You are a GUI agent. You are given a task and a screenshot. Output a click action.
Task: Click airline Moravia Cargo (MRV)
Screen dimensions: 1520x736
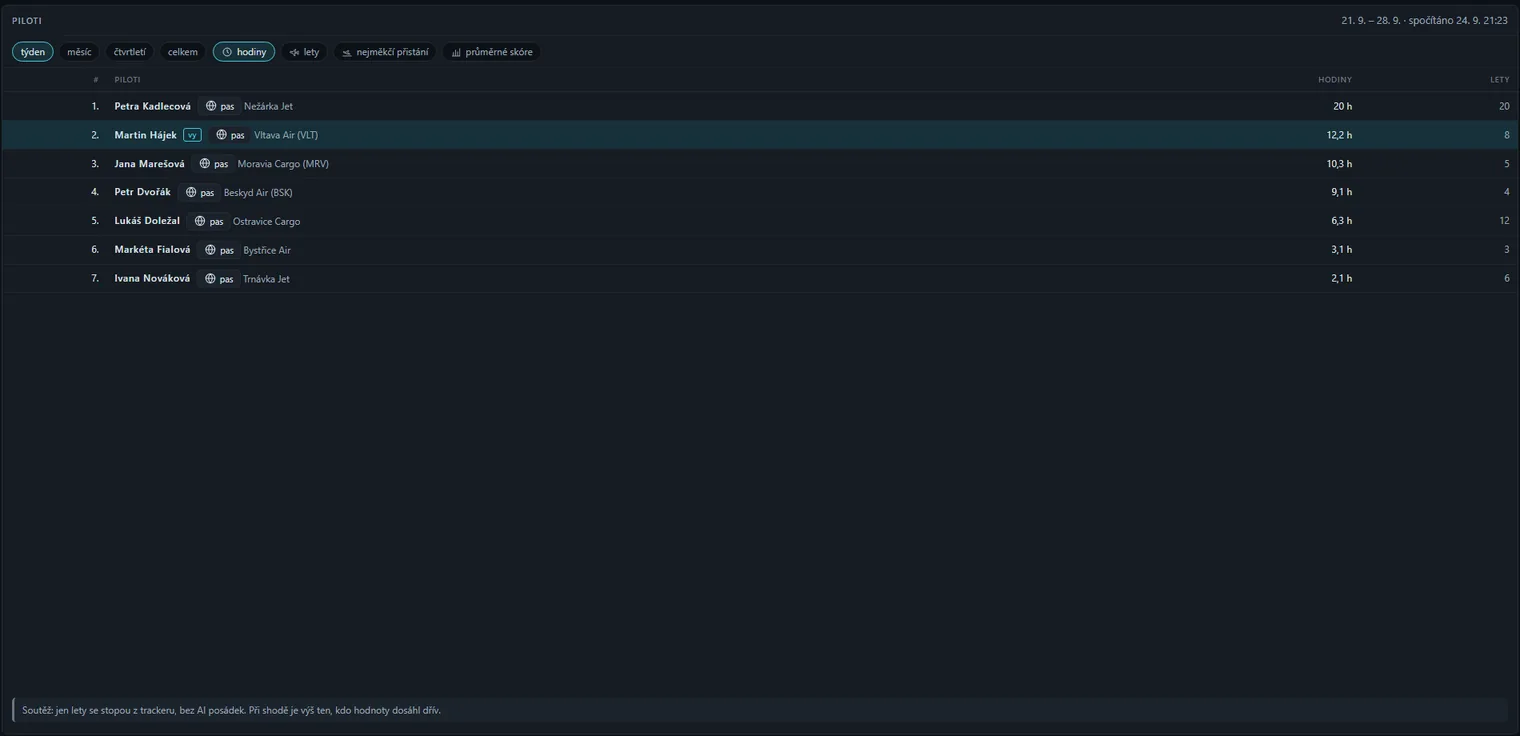(x=283, y=164)
